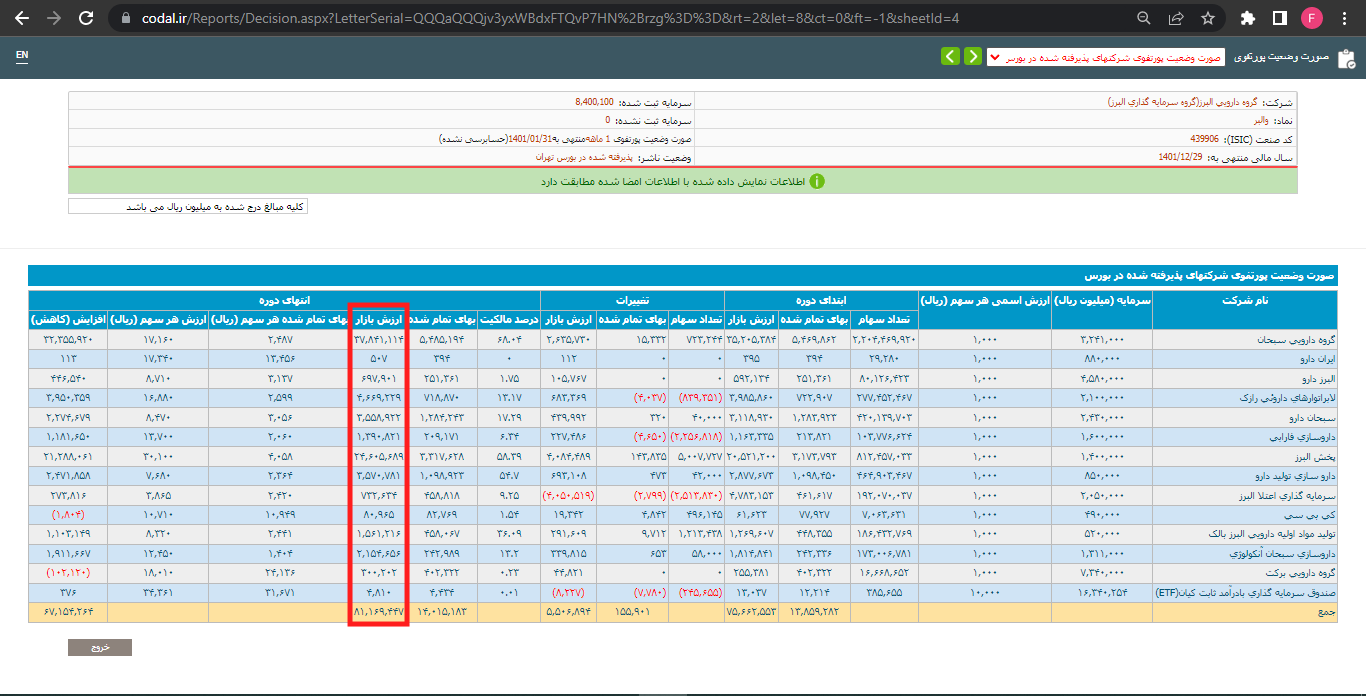
Task: Click the green info icon in confirmation banner
Action: tap(817, 181)
